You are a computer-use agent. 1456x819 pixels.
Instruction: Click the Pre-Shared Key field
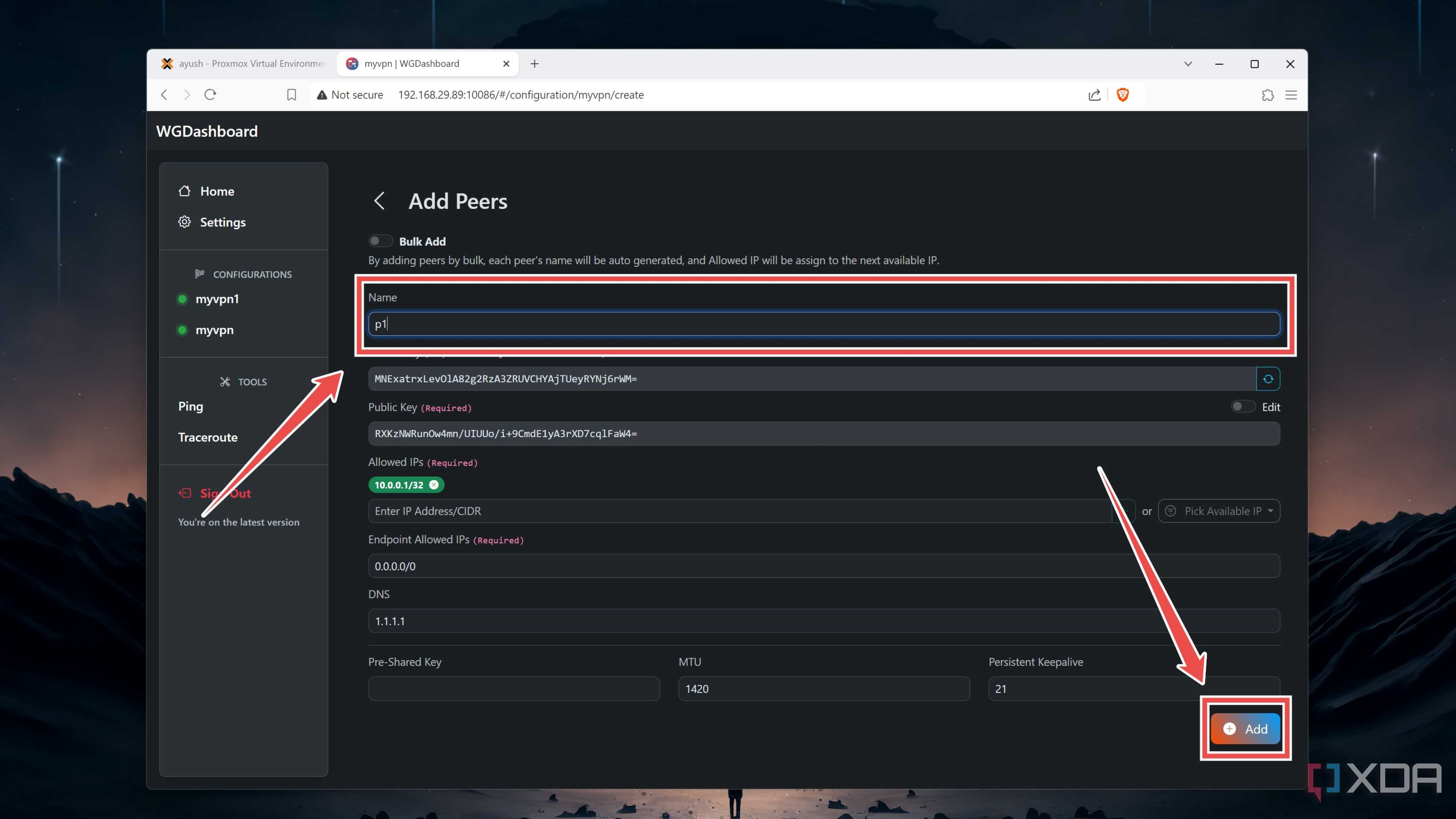click(514, 689)
